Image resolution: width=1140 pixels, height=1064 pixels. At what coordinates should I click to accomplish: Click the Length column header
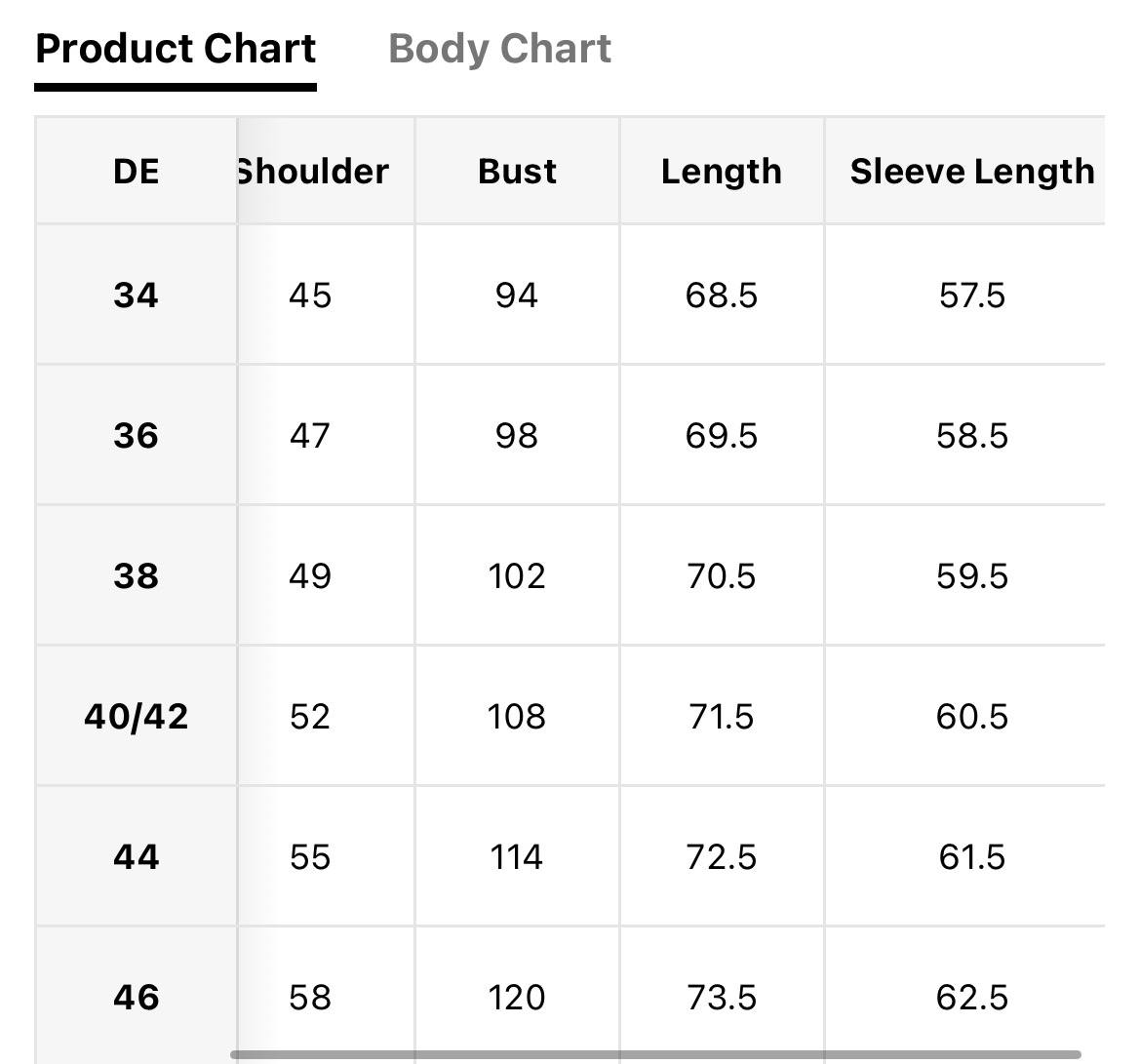tap(722, 173)
